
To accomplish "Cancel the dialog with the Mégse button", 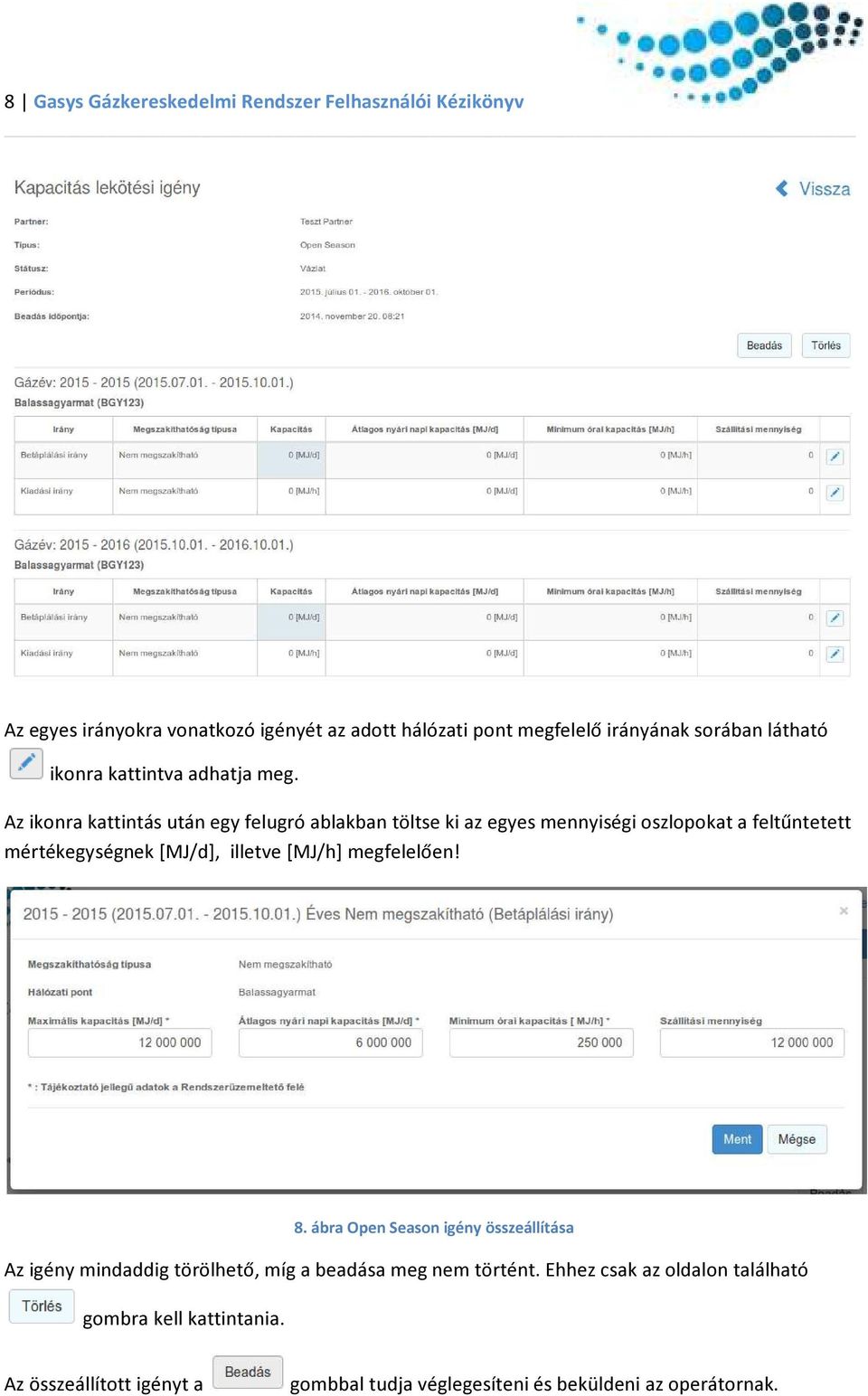I will coord(797,1139).
